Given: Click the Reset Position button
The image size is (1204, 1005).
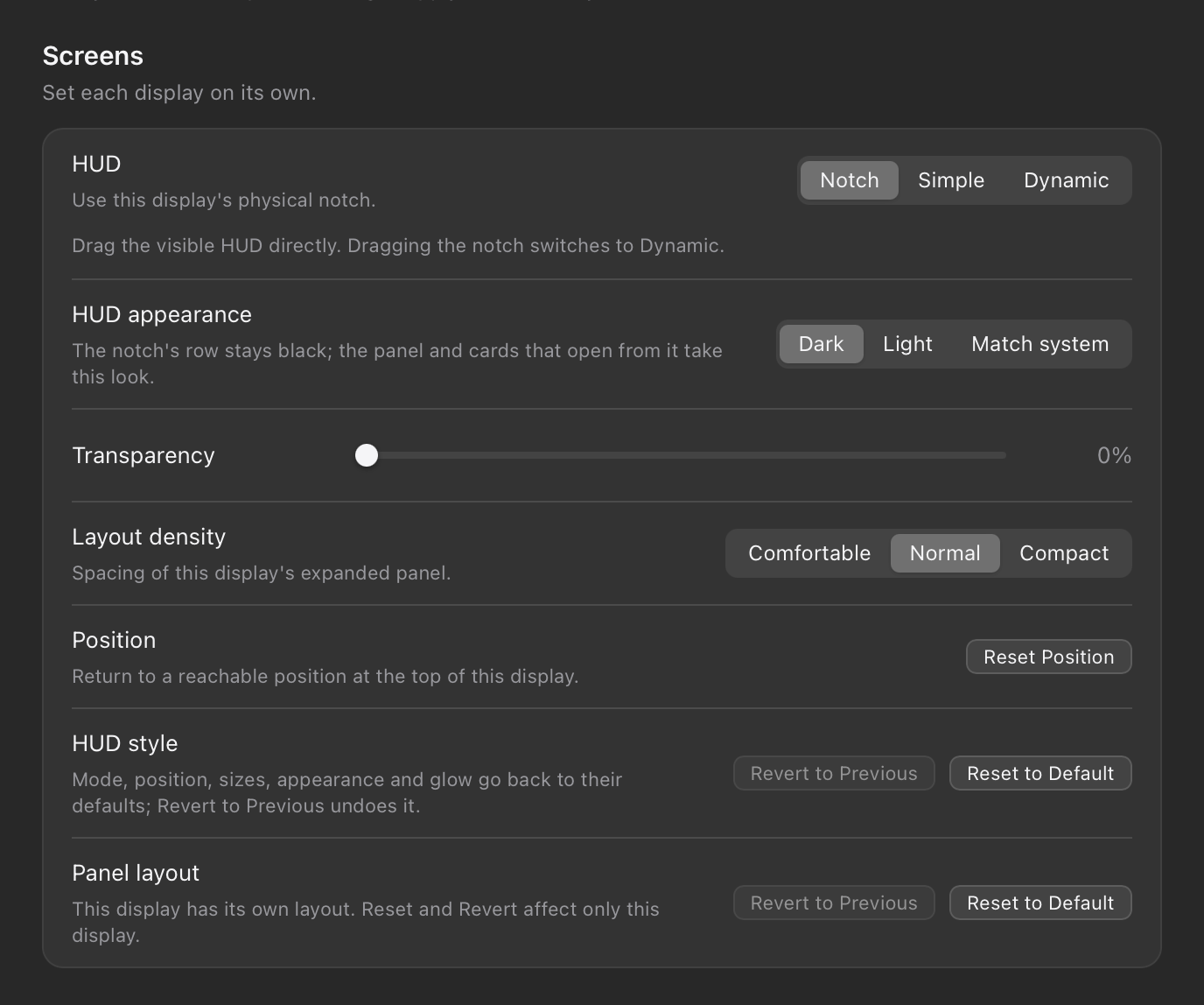Looking at the screenshot, I should click(x=1048, y=657).
